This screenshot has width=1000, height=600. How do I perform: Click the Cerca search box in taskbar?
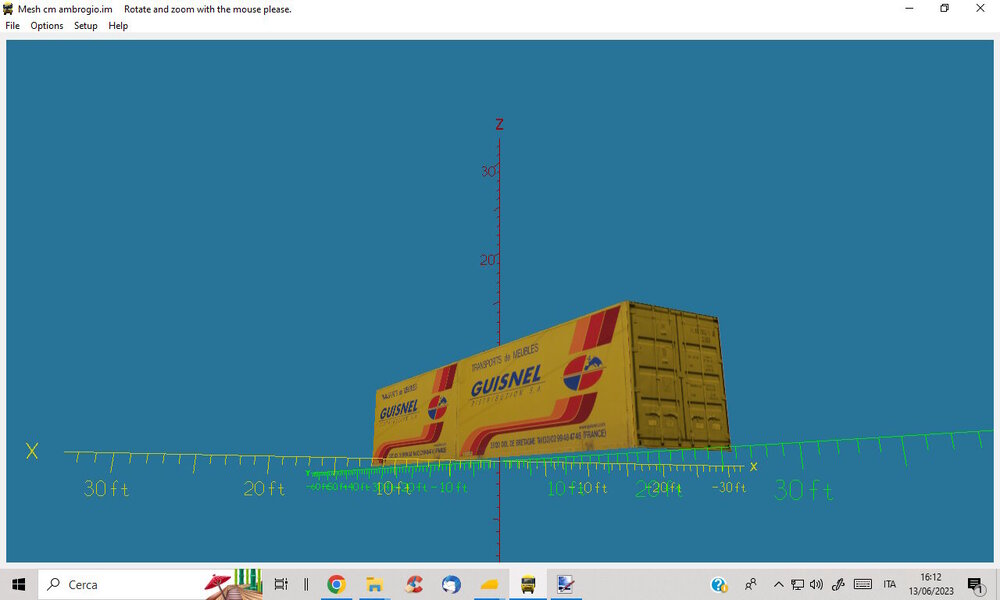click(x=151, y=584)
